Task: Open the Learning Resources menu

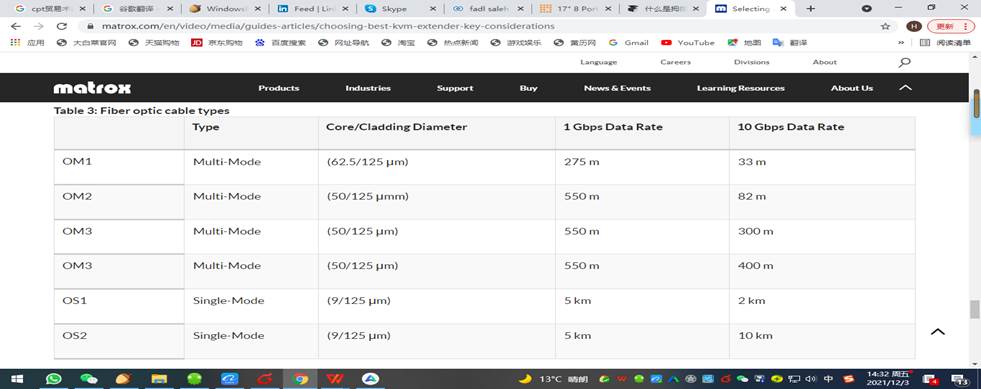Action: [x=741, y=88]
